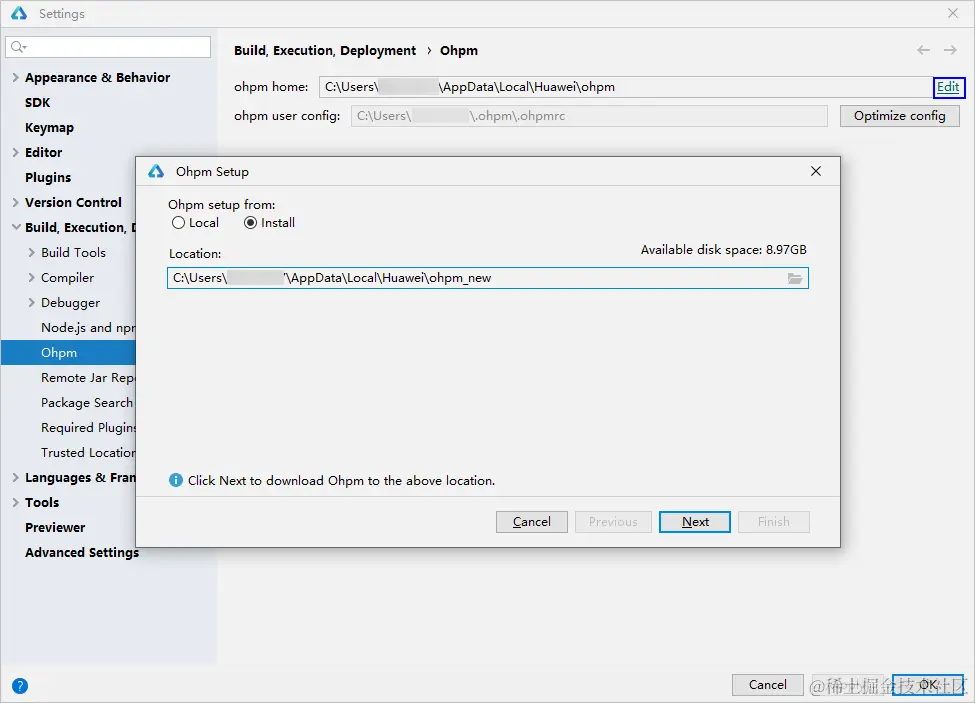This screenshot has width=975, height=703.
Task: Open Advanced Settings page
Action: click(x=81, y=552)
